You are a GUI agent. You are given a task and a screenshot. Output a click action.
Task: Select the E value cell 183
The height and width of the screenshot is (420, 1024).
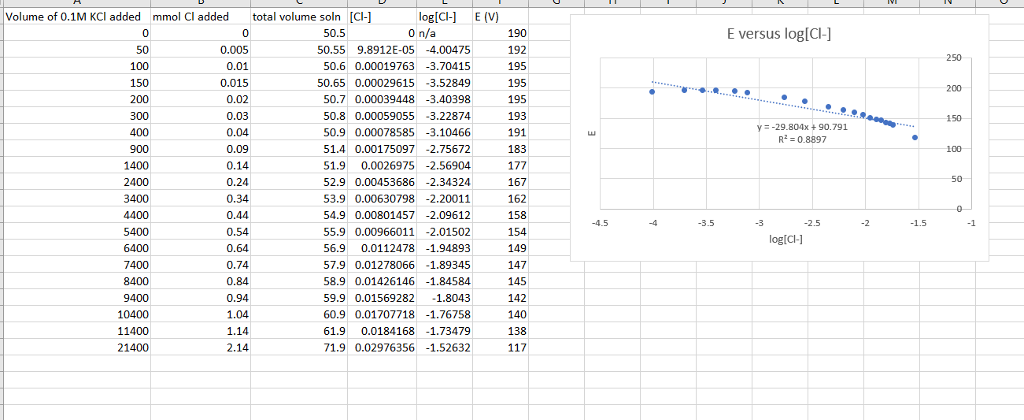[500, 149]
